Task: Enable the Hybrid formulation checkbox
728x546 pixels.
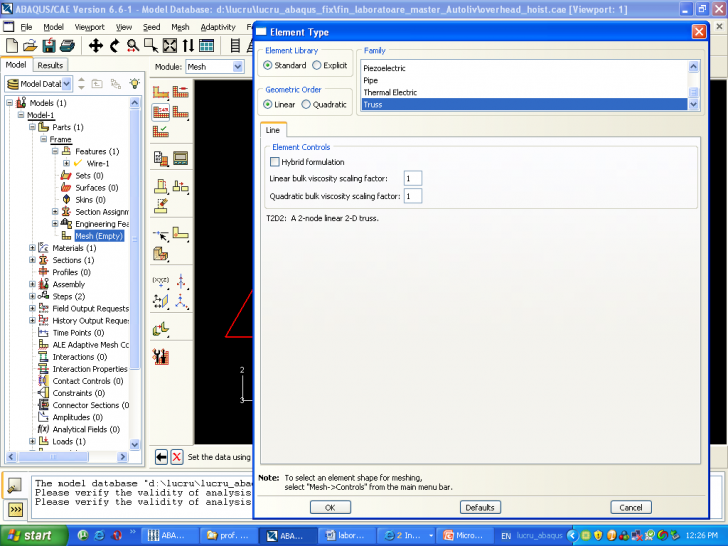Action: (x=275, y=162)
